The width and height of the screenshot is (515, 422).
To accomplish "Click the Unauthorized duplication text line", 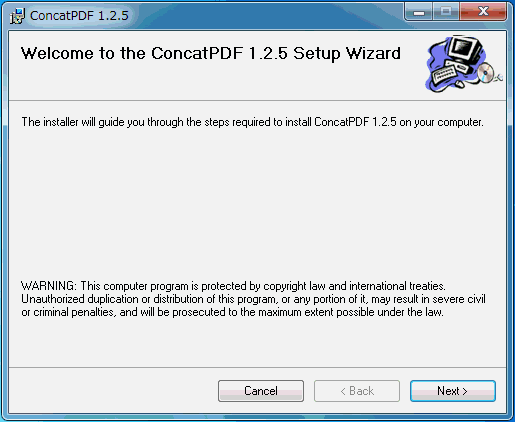I will [253, 299].
